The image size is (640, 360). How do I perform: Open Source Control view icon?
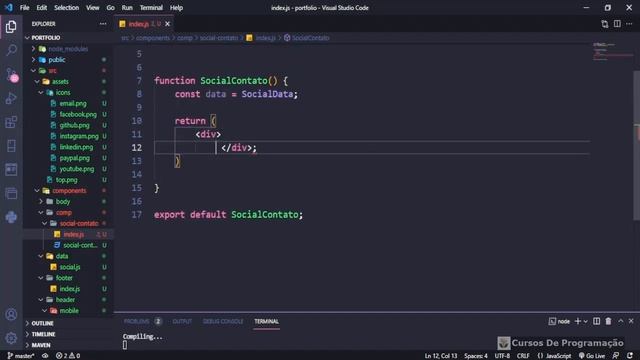point(11,74)
